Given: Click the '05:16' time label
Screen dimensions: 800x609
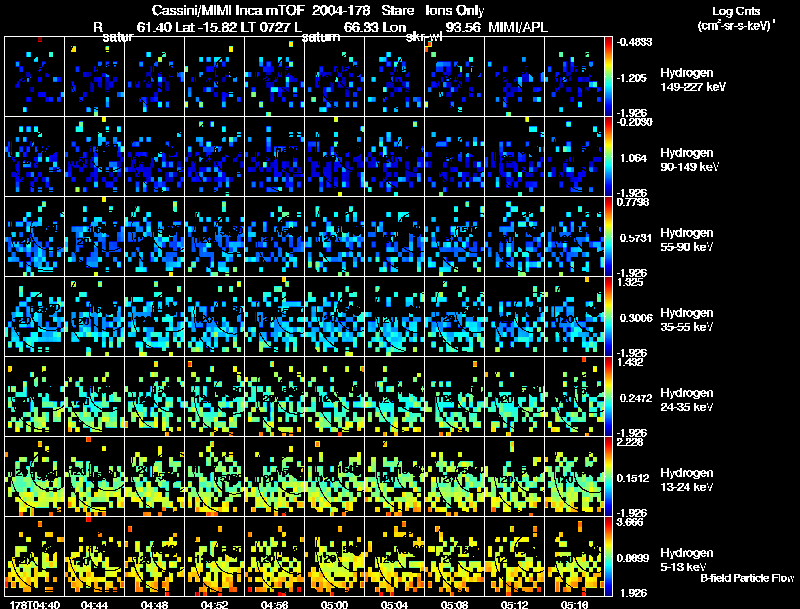Looking at the screenshot, I should point(574,604).
